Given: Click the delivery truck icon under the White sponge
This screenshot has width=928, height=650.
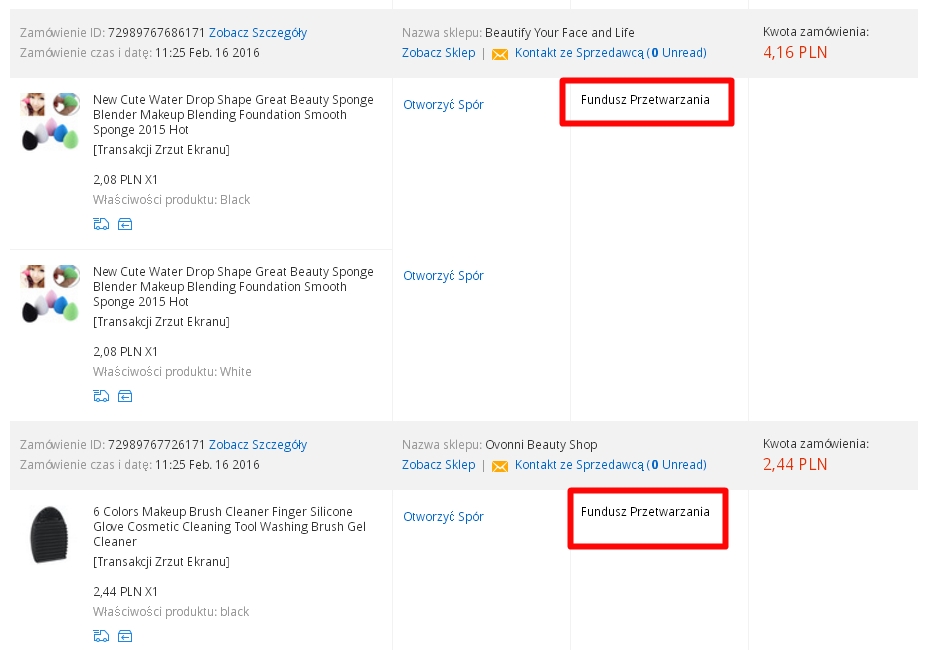Looking at the screenshot, I should pos(100,396).
